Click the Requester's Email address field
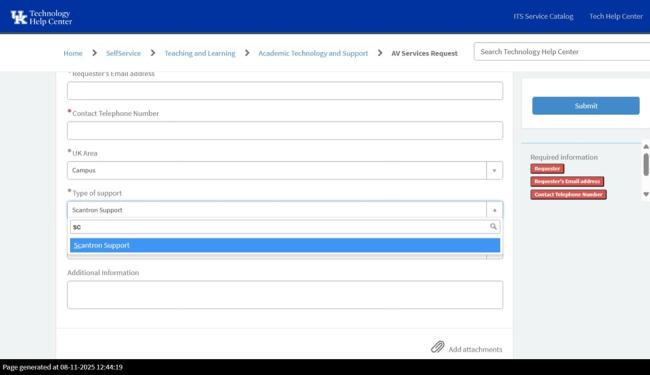Screen dimensions: 650x375 tap(285, 91)
